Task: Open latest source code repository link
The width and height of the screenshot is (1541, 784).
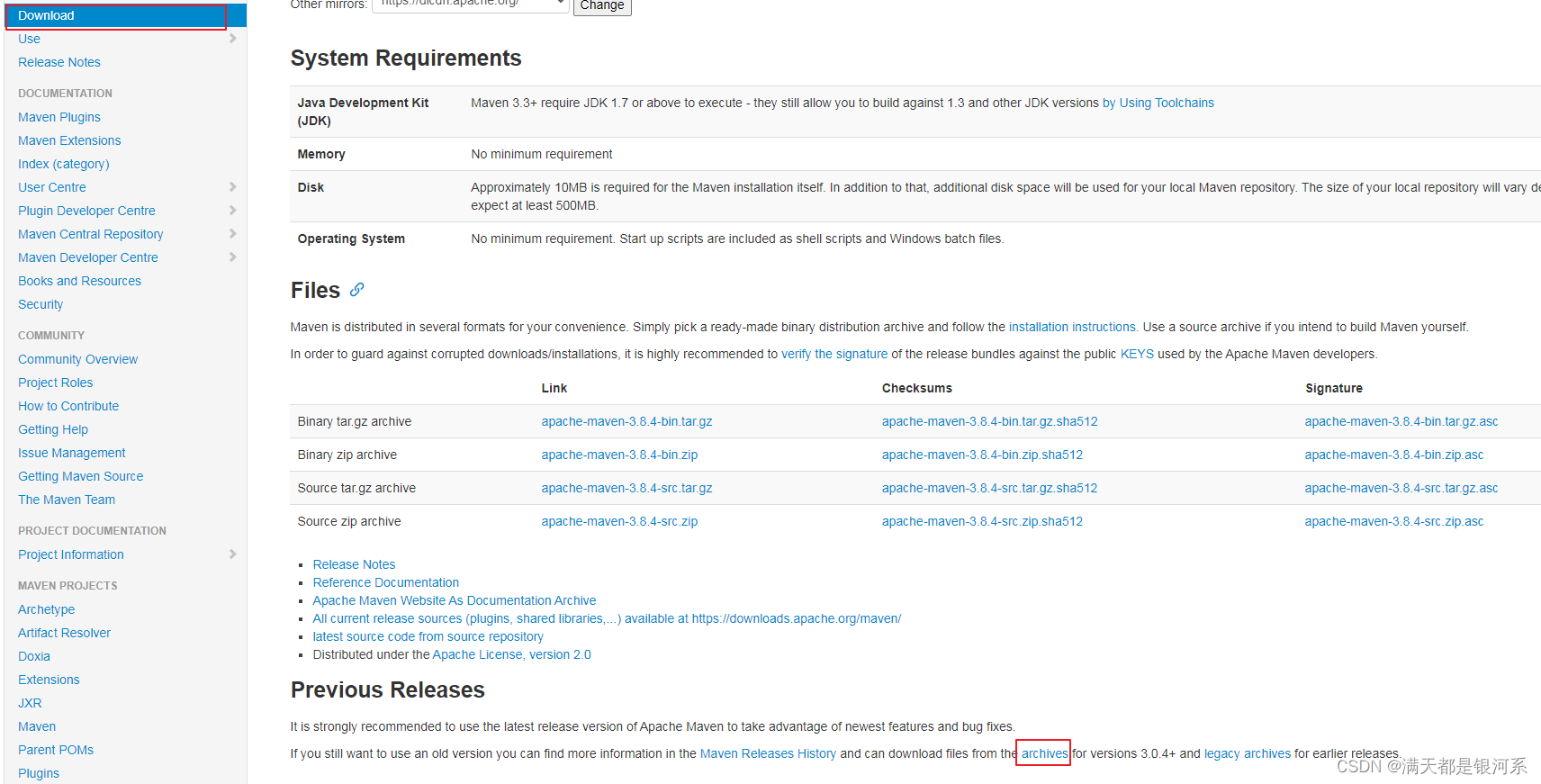Action: (x=428, y=636)
